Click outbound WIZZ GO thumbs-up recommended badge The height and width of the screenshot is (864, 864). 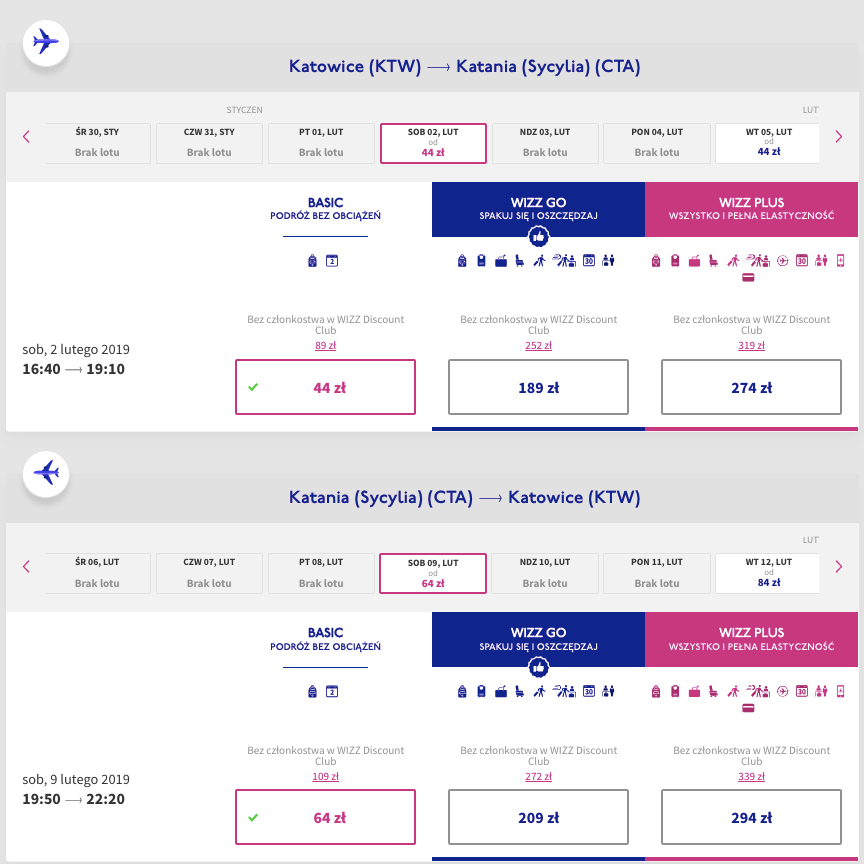[538, 237]
